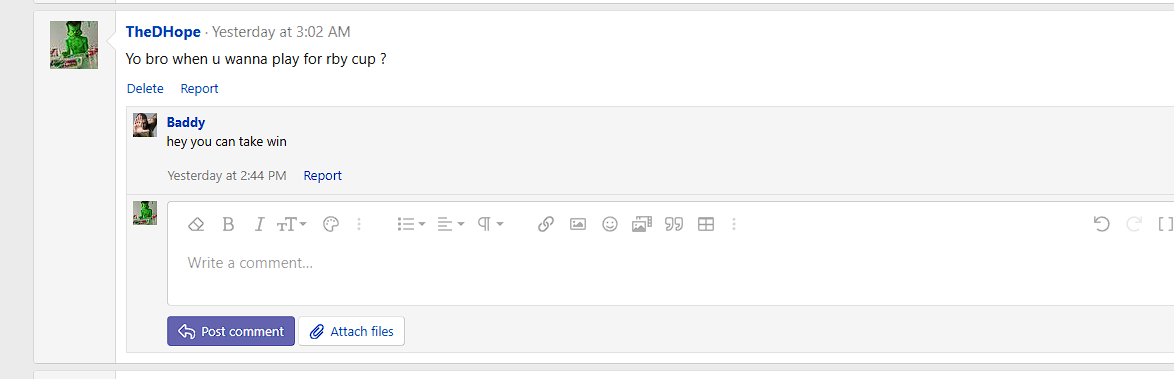The image size is (1174, 379).
Task: Toggle BB code mode brackets icon
Action: [x=1166, y=224]
